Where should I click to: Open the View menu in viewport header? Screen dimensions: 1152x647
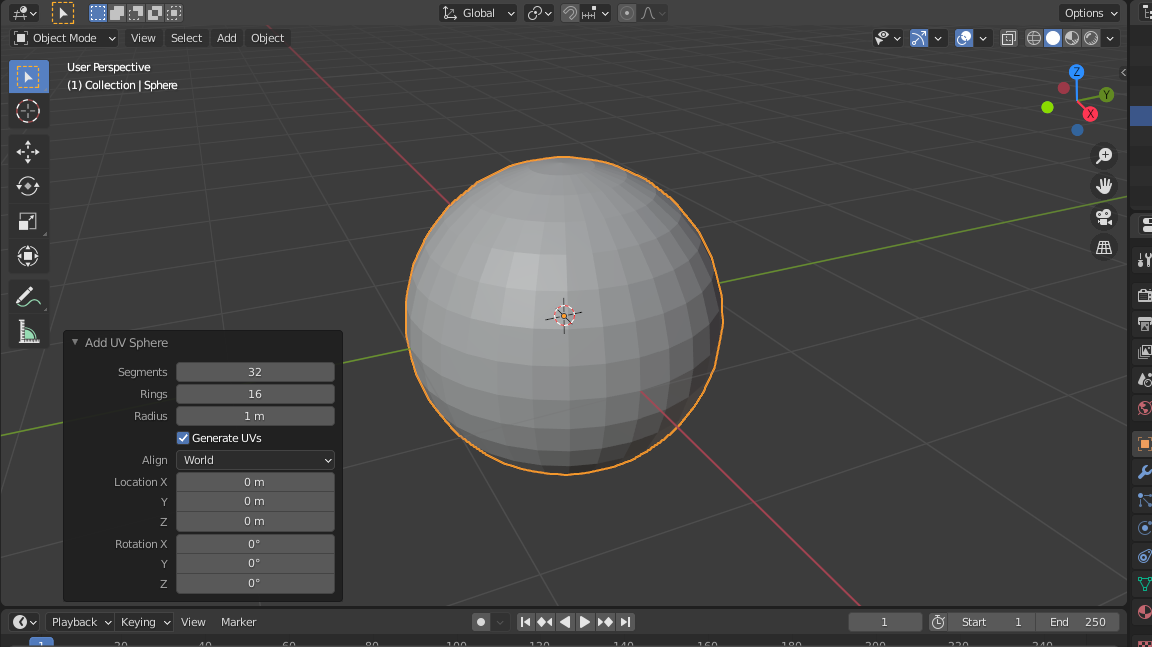(143, 38)
